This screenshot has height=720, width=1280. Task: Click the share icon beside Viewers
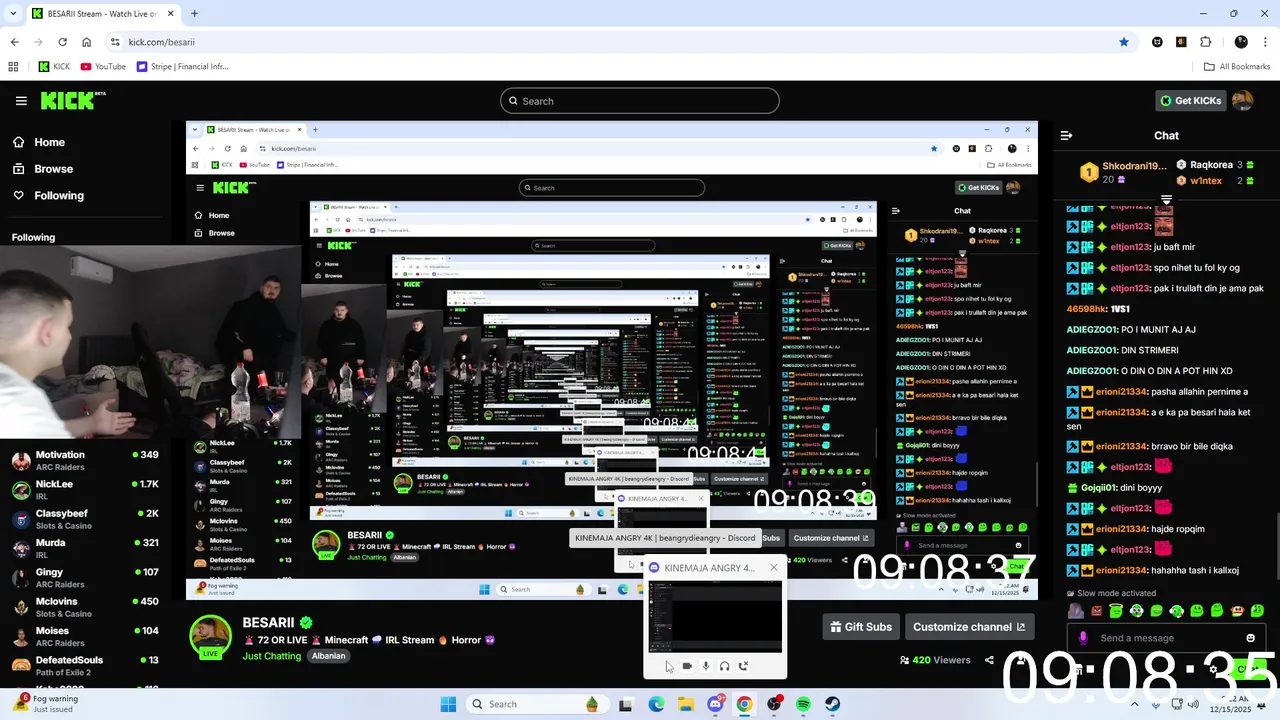[x=989, y=660]
